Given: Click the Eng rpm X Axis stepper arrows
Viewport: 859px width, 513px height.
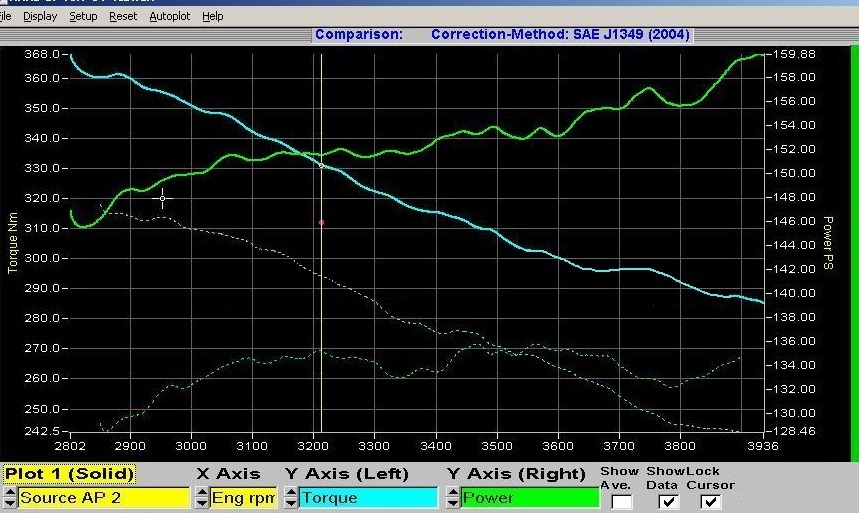Looking at the screenshot, I should (x=202, y=498).
